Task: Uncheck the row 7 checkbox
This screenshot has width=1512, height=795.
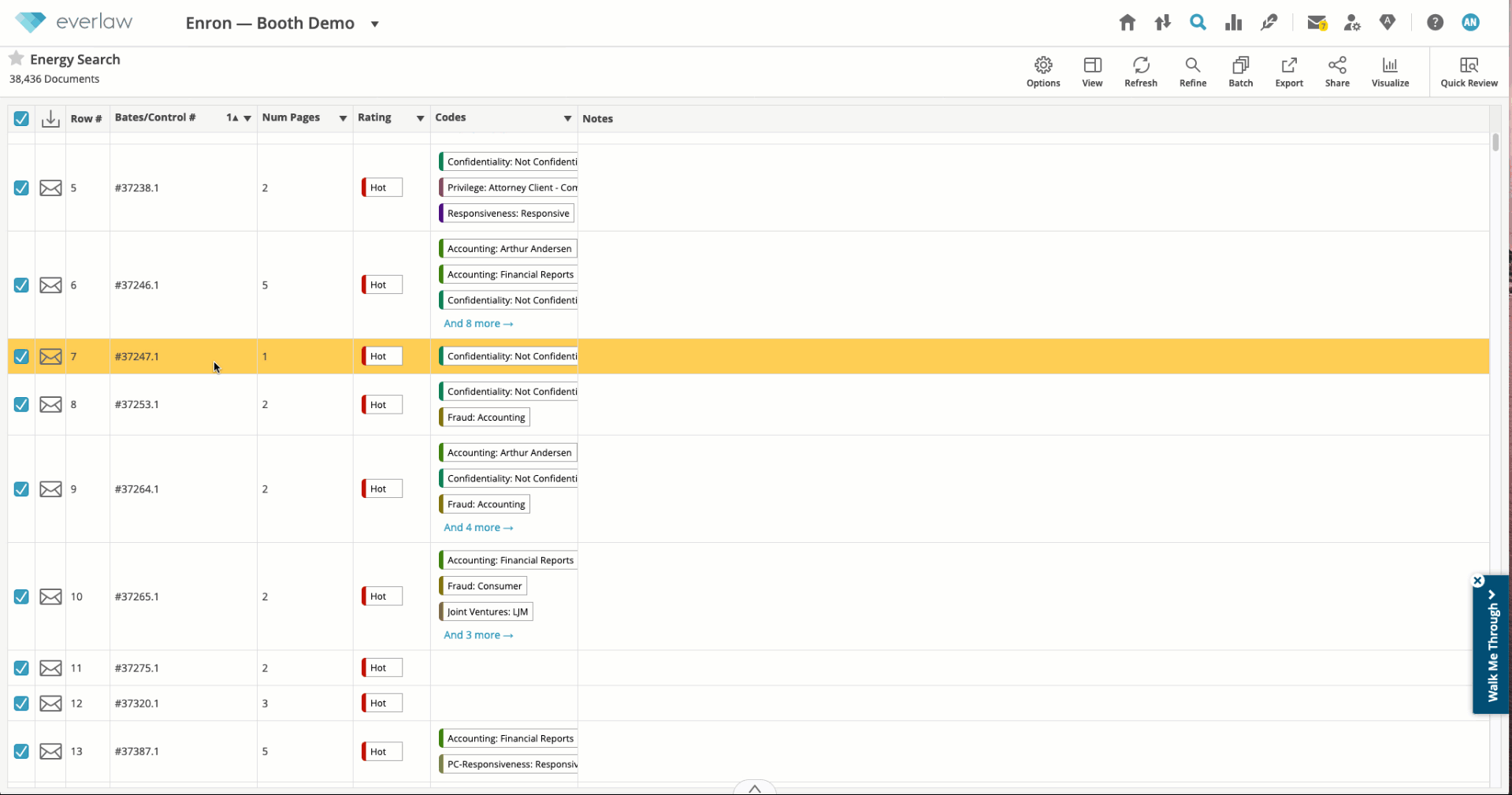Action: (21, 356)
